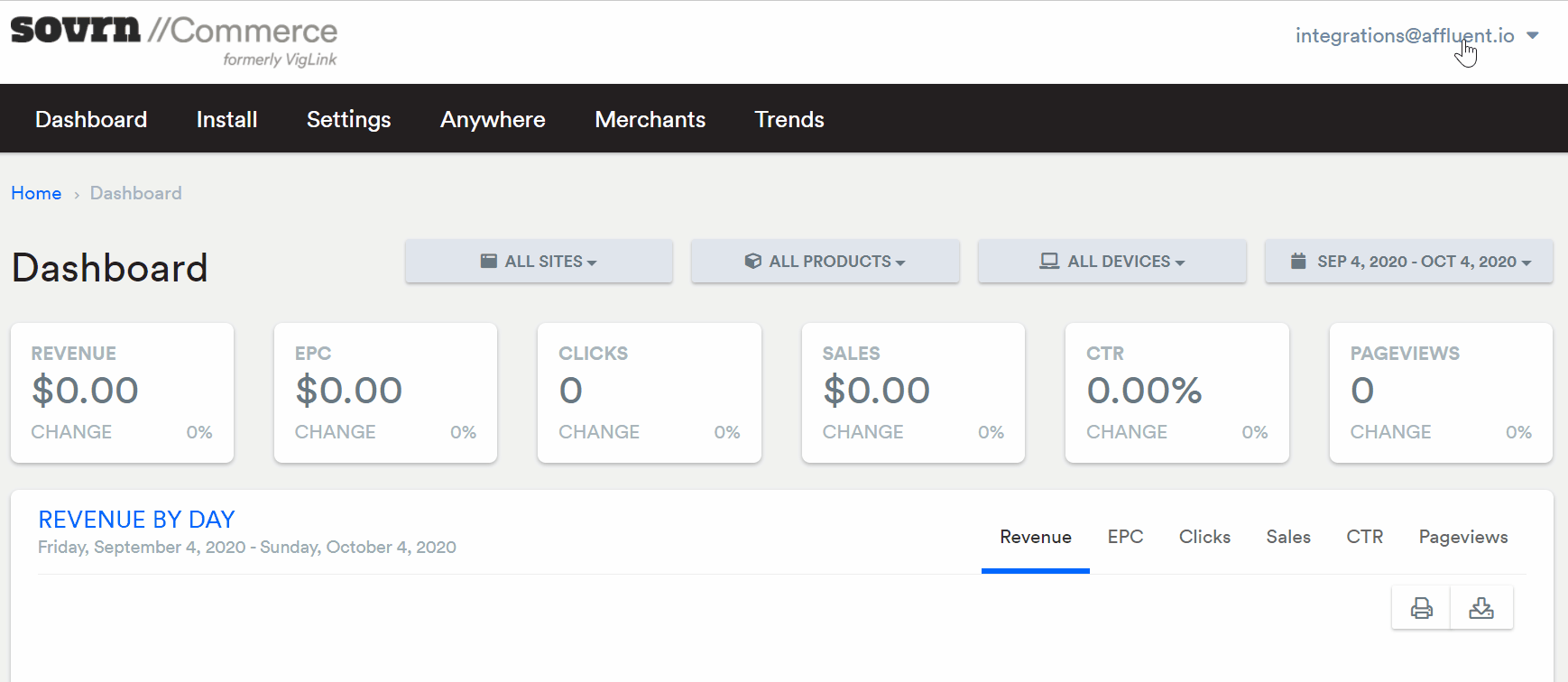Viewport: 1568px width, 682px height.
Task: Open the Merchants menu item
Action: [650, 119]
